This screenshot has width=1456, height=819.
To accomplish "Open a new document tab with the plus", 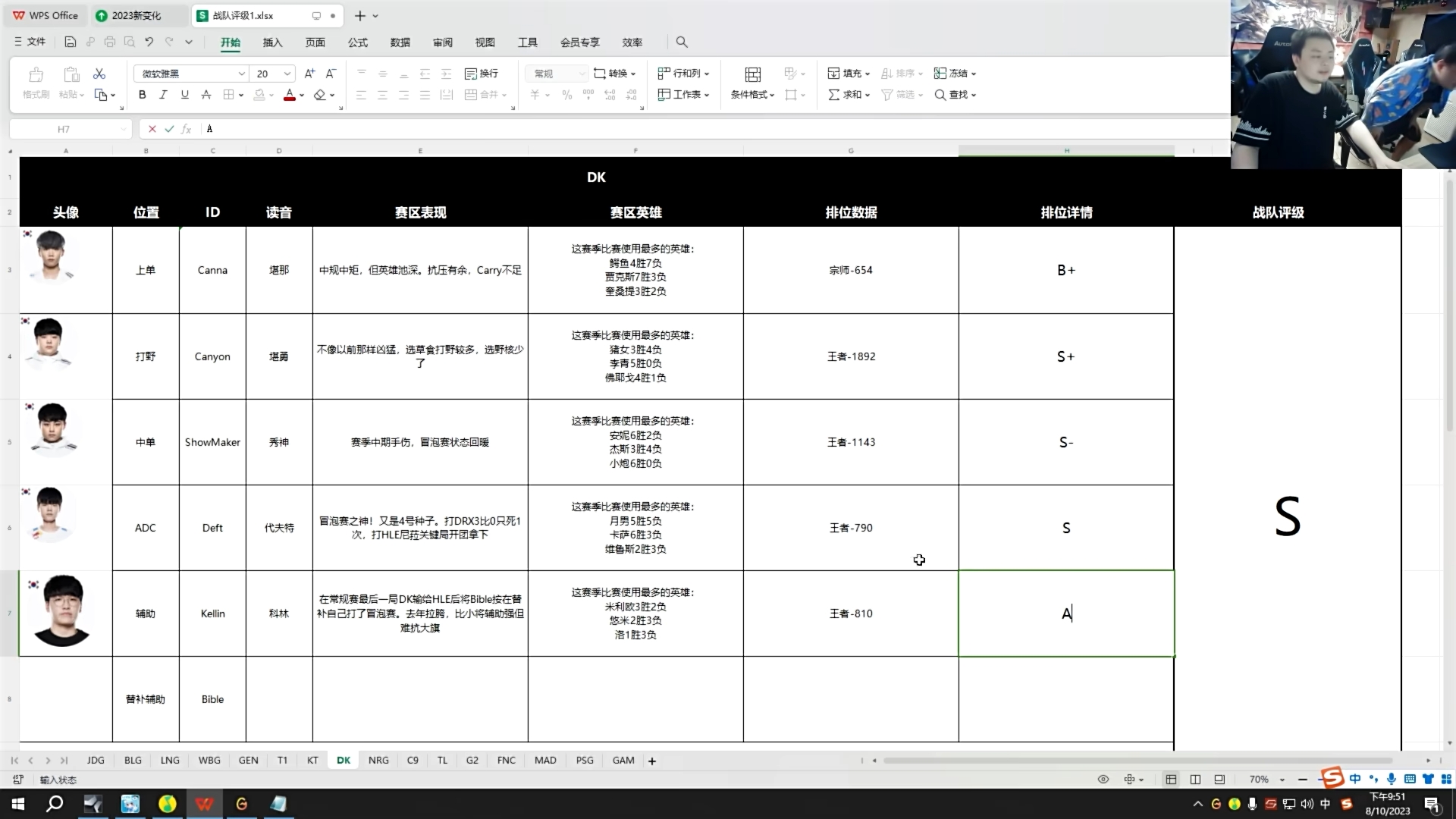I will [x=360, y=15].
